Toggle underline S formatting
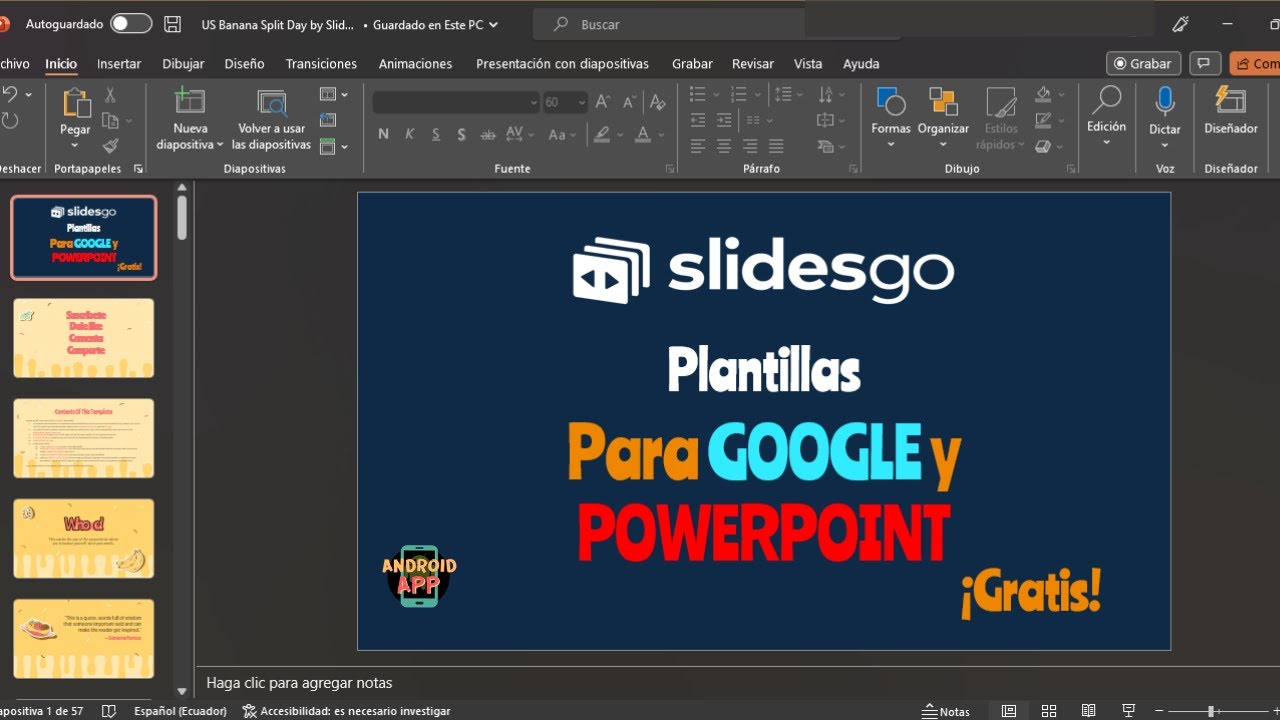 click(435, 134)
